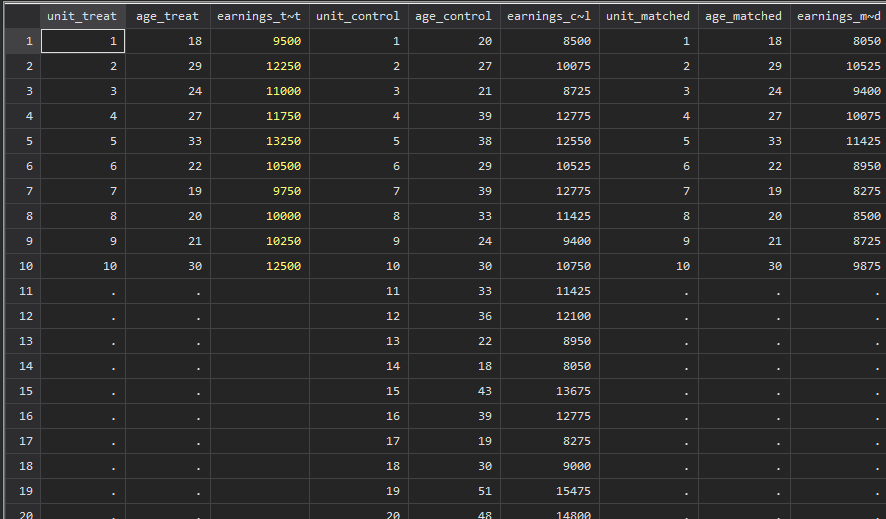Screen dimensions: 886x519
Task: Click the unit_matched column header
Action: [x=648, y=16]
